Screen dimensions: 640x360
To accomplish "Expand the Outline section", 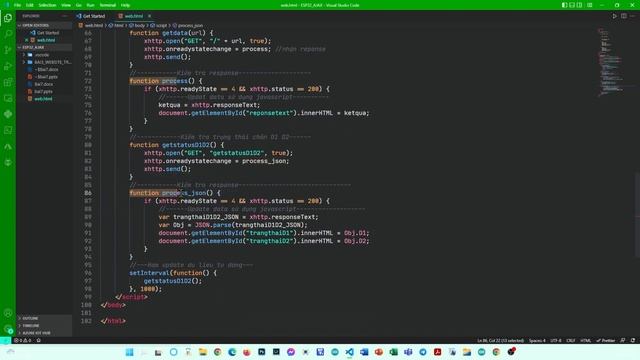I will pos(44,318).
